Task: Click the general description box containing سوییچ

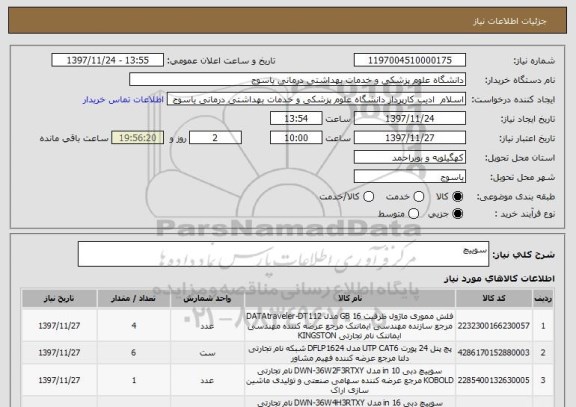Action: tap(283, 254)
